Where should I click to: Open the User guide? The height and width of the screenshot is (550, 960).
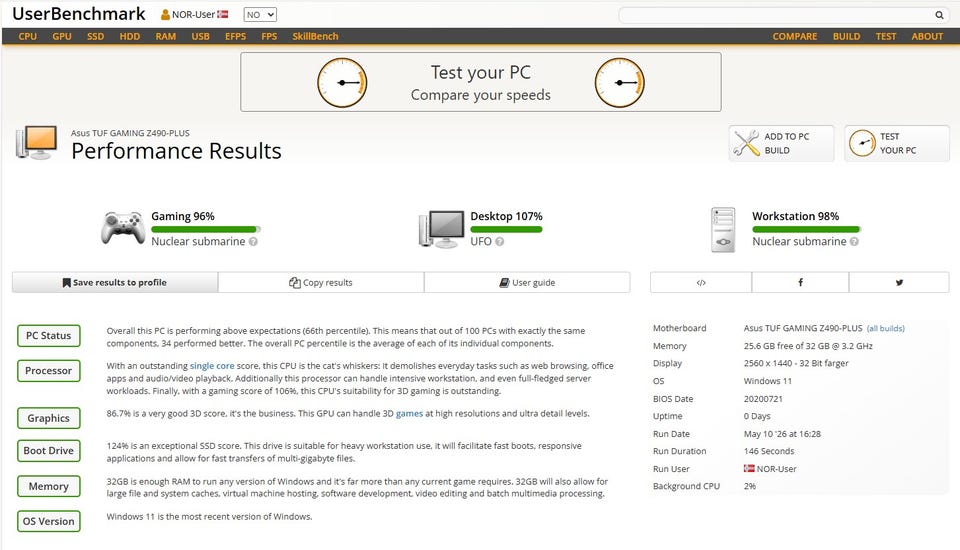tap(527, 282)
